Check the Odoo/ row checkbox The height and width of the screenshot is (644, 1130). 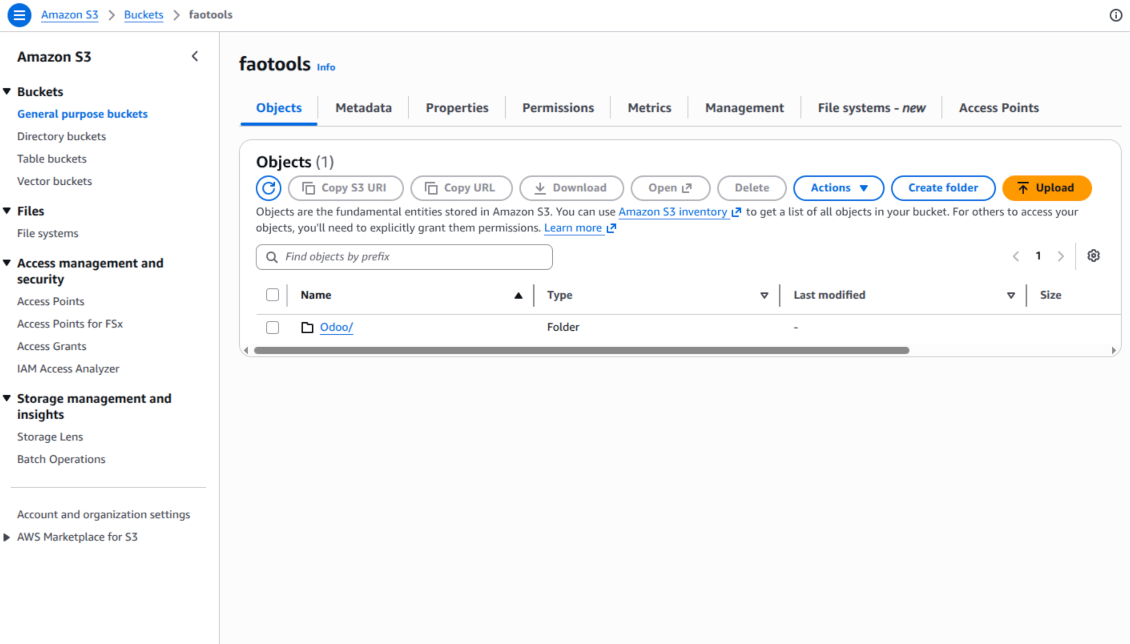pos(272,327)
